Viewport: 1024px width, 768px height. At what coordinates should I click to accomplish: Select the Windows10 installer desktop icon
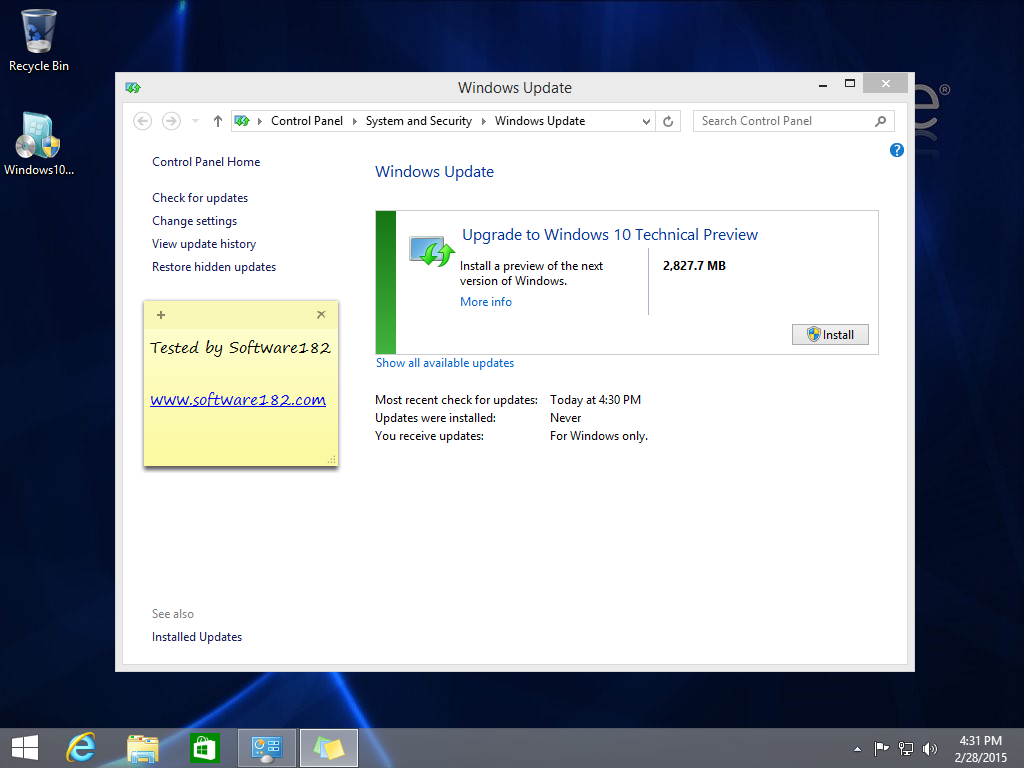[39, 144]
